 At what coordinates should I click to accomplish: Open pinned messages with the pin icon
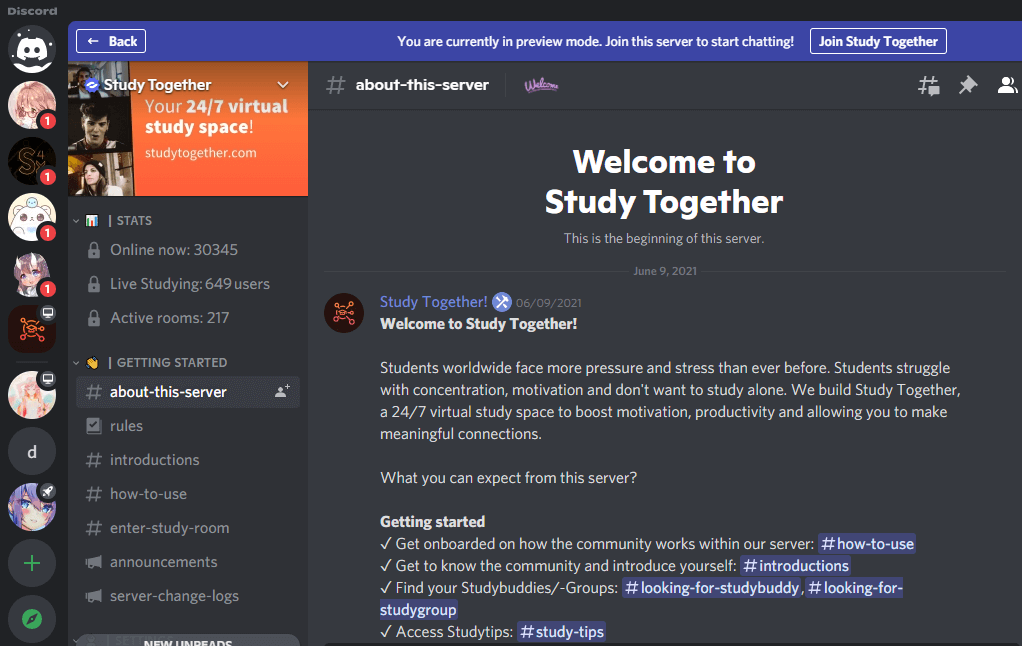pos(967,85)
